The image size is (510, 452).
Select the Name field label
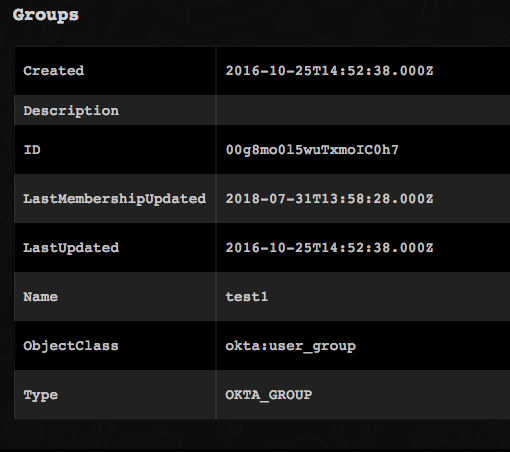point(41,297)
